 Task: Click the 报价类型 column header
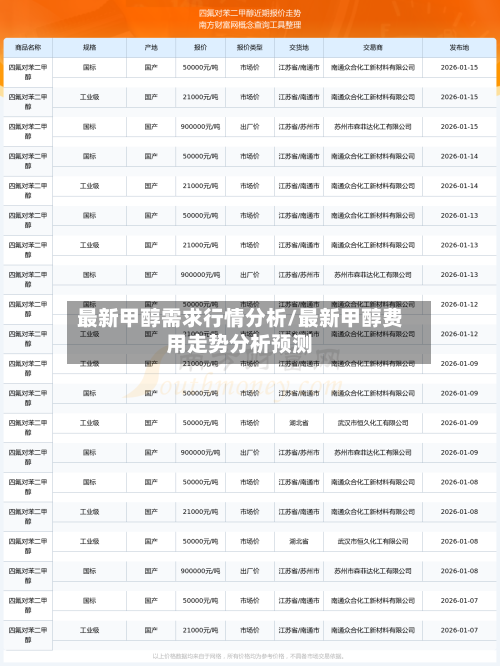249,48
